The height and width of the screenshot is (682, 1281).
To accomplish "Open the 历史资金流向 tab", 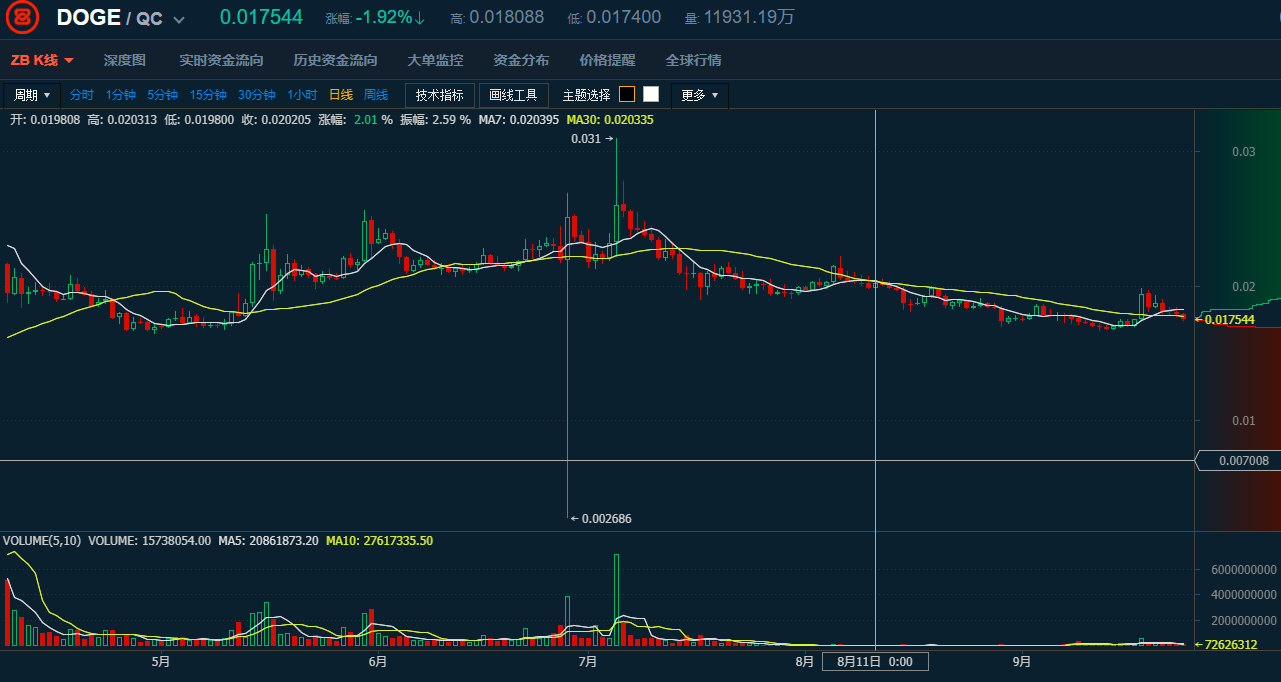I will click(335, 60).
